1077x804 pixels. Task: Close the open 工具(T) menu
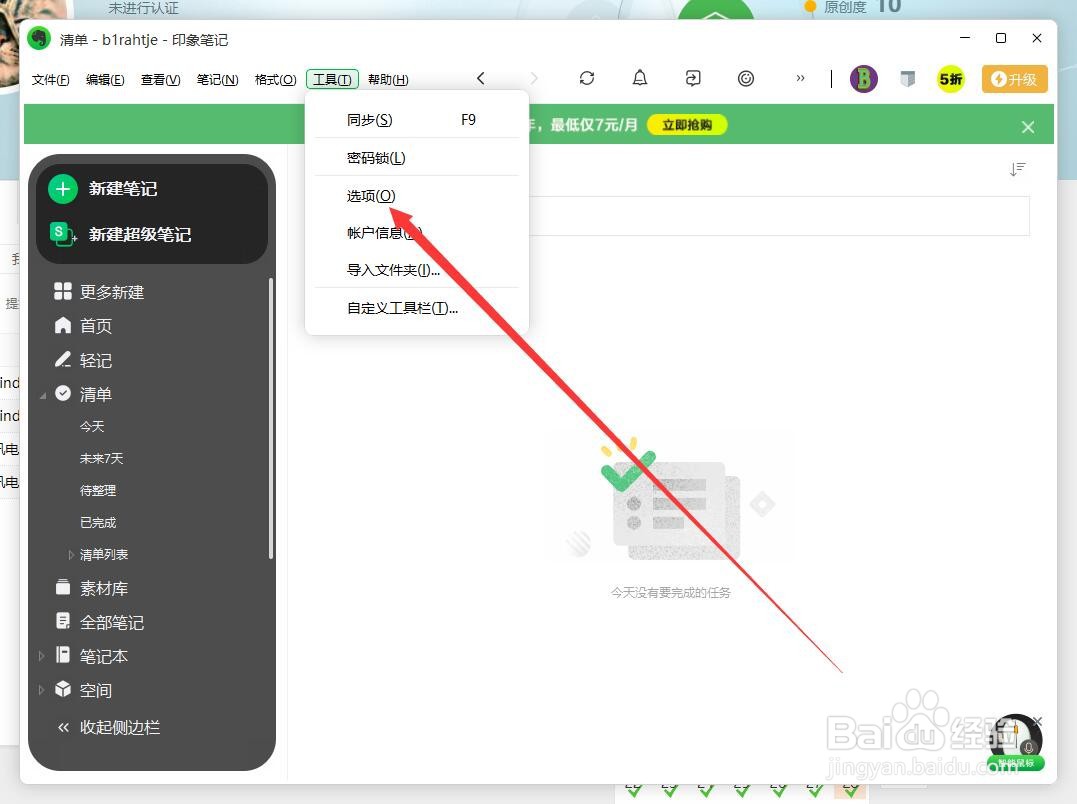pos(332,80)
